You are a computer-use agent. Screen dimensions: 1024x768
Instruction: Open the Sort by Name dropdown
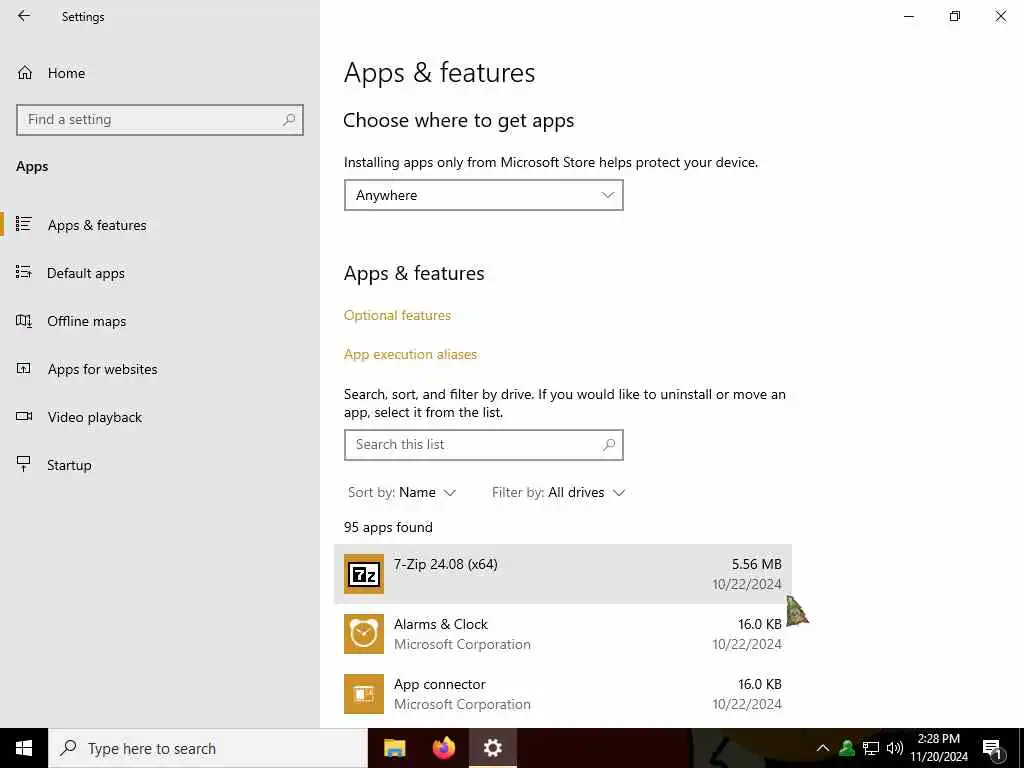[402, 492]
